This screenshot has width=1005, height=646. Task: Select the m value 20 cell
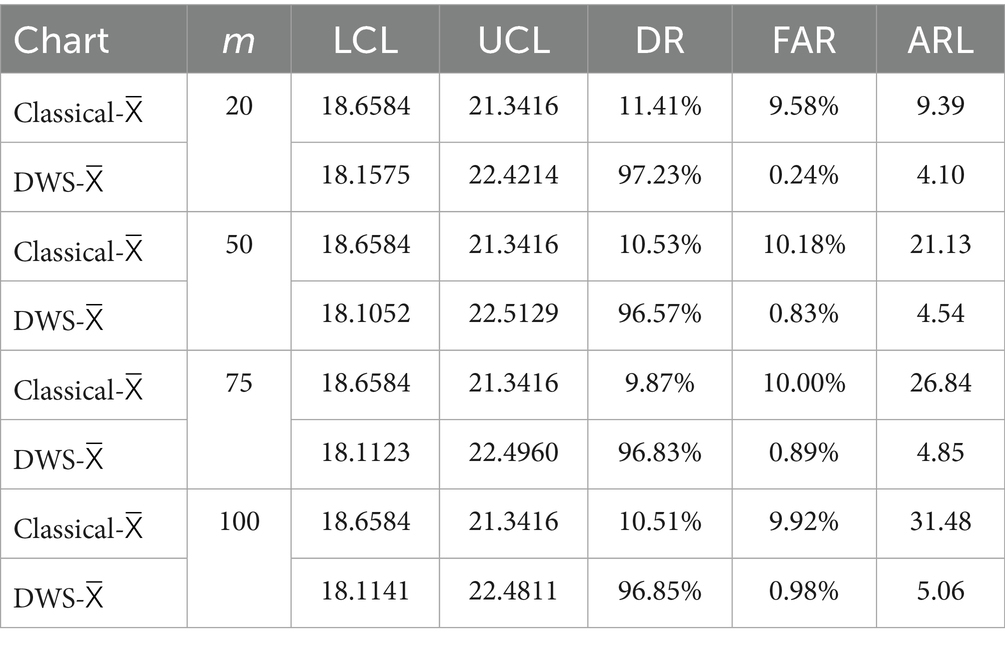coord(239,106)
